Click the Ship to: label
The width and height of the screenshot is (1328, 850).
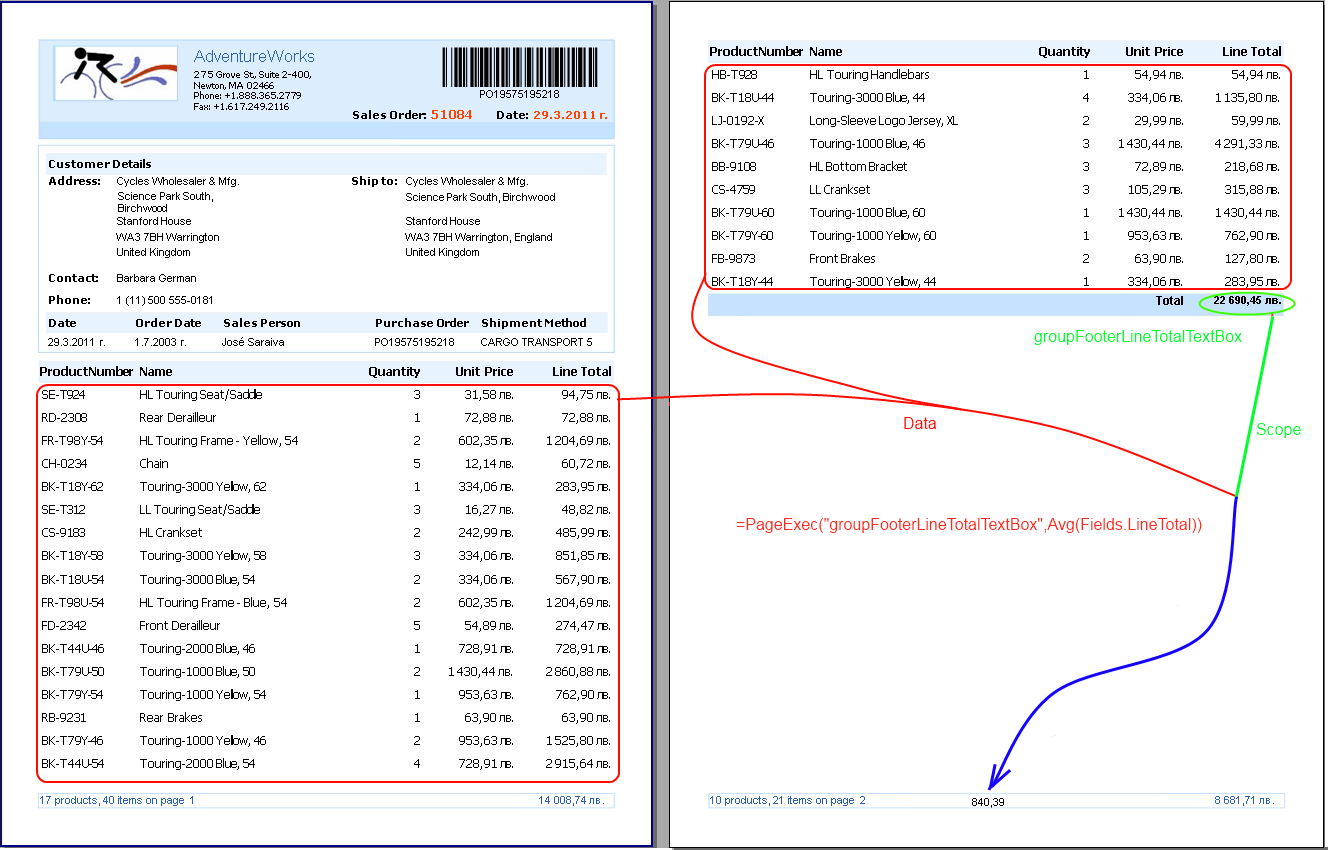click(x=374, y=182)
